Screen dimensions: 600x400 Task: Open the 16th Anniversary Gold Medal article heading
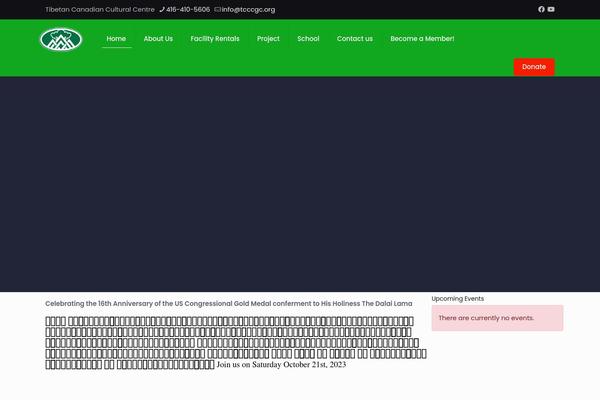229,304
